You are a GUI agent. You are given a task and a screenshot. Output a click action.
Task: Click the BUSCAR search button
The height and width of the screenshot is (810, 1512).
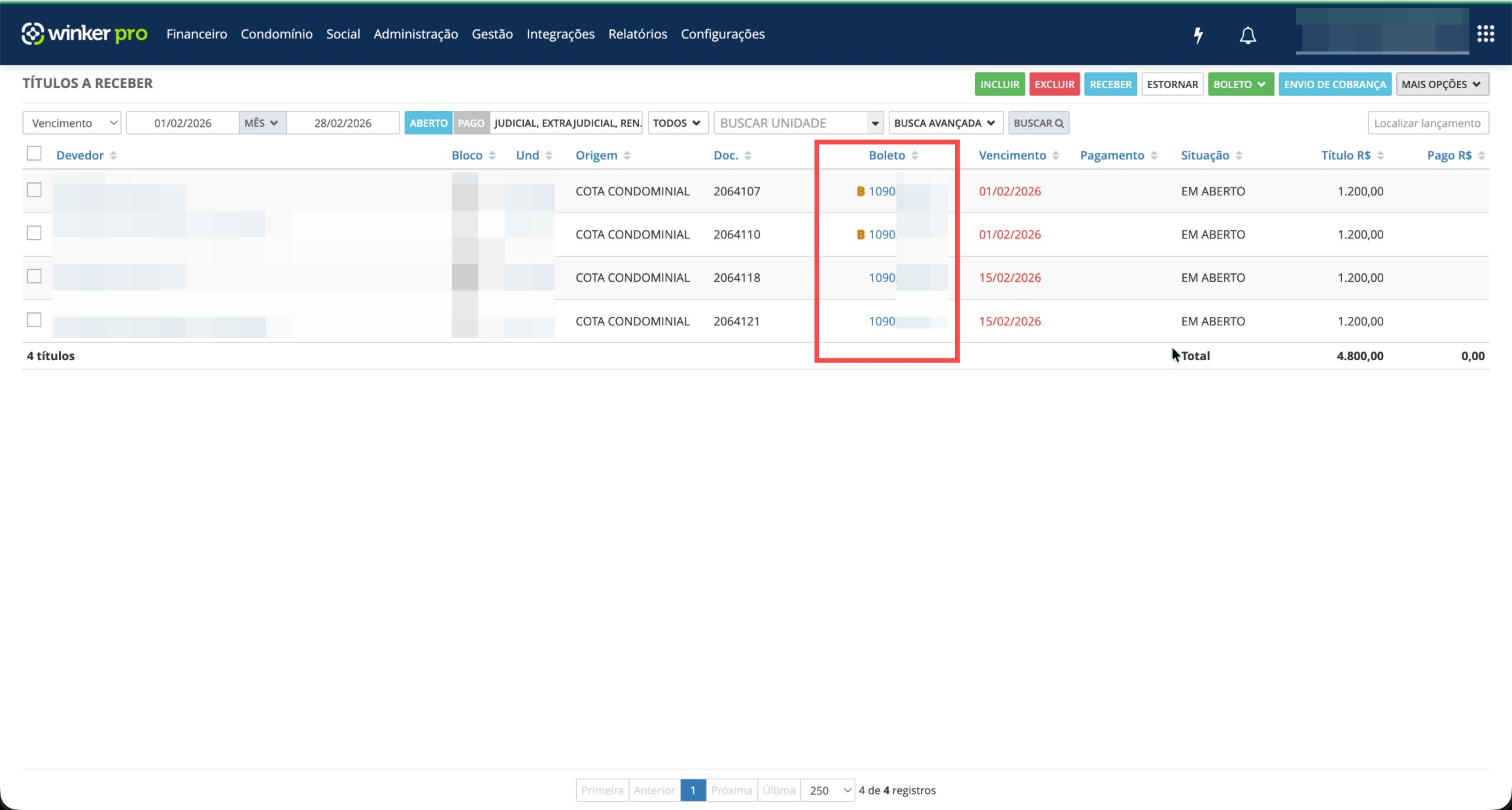(x=1038, y=123)
